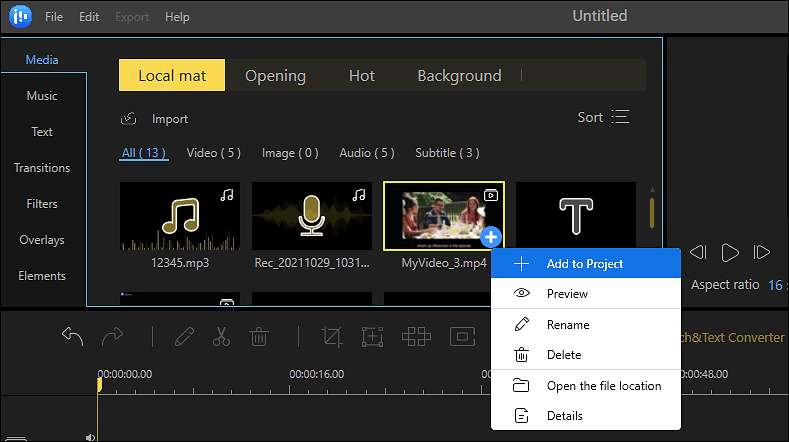
Task: Click the Mosaic tool icon
Action: click(416, 336)
